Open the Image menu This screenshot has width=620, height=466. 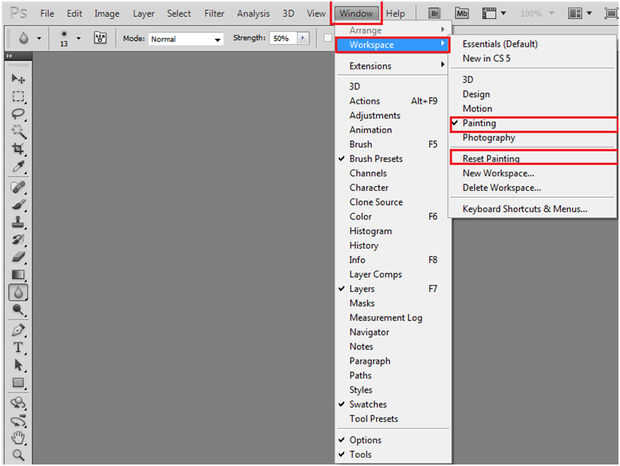[107, 13]
